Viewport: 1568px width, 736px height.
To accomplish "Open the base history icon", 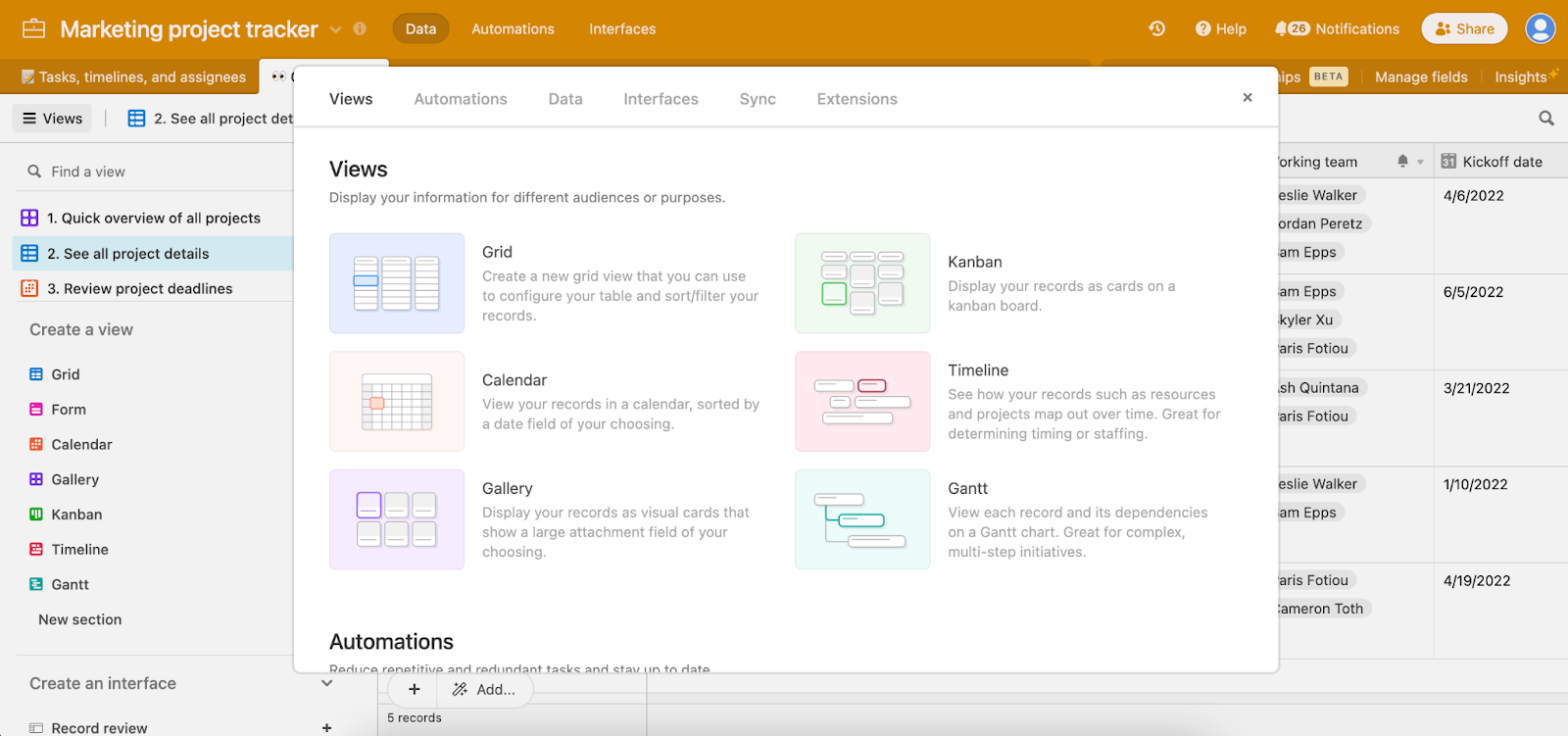I will pos(1157,28).
